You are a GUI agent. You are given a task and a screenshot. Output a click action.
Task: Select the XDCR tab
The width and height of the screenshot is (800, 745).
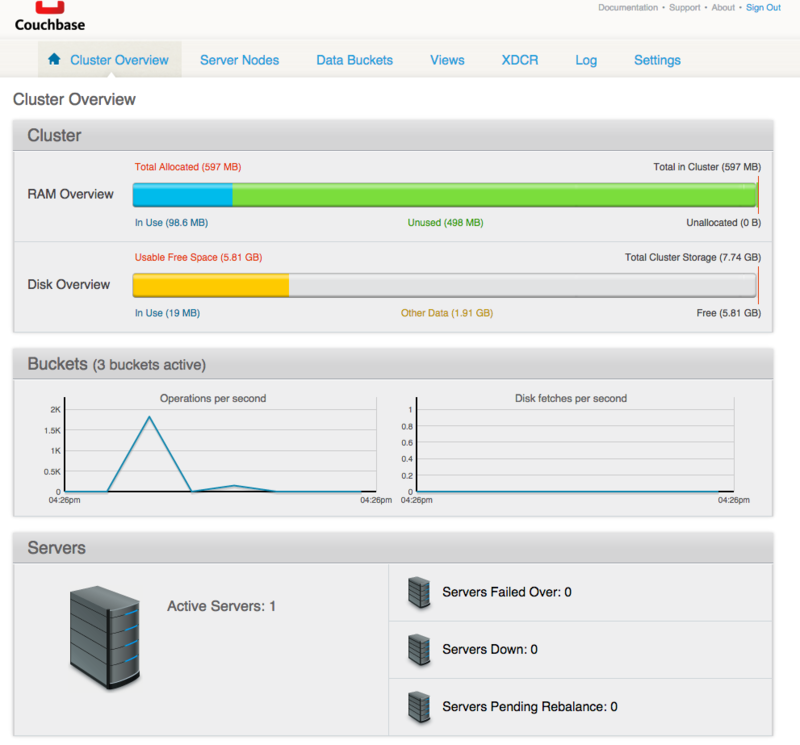[519, 60]
